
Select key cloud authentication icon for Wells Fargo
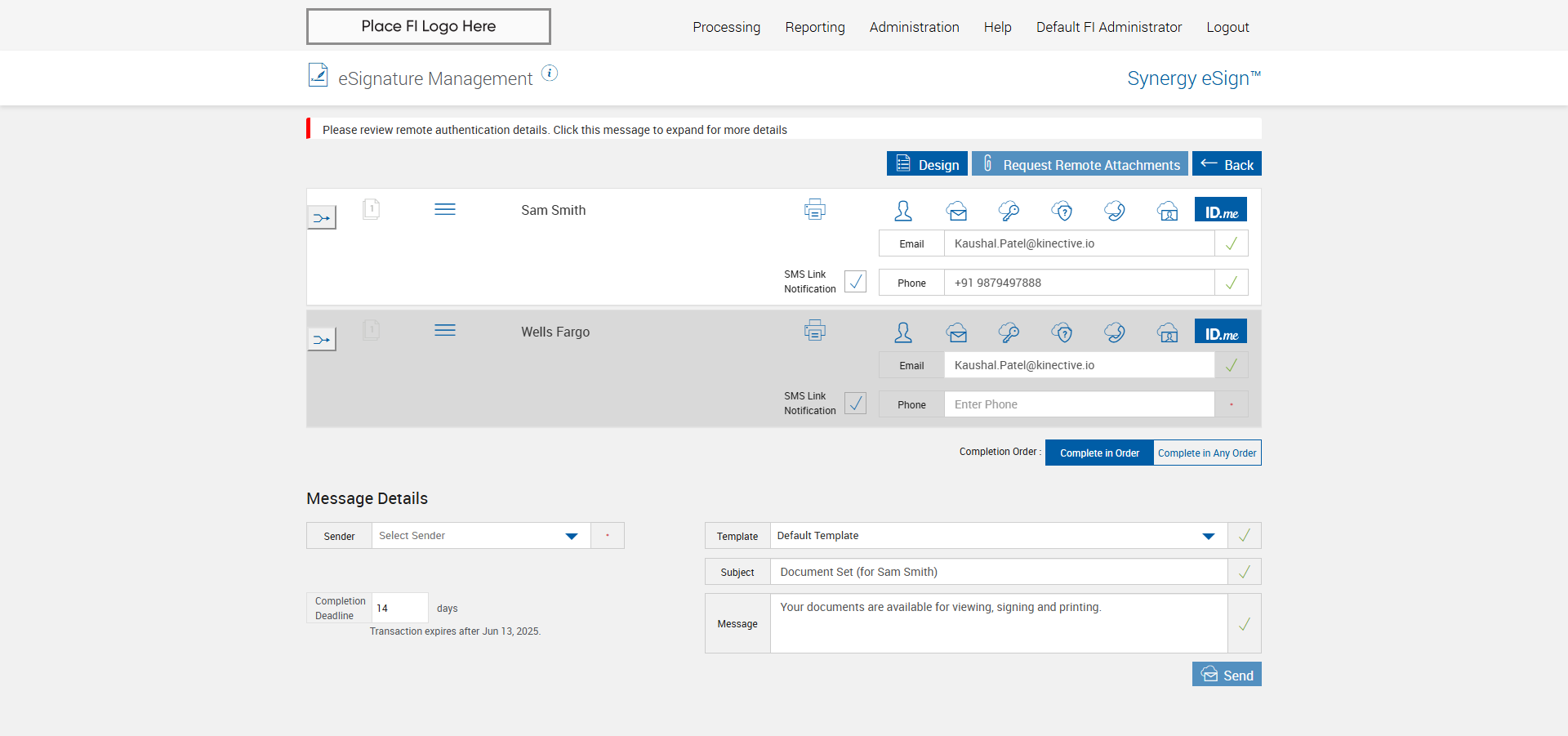[1009, 332]
